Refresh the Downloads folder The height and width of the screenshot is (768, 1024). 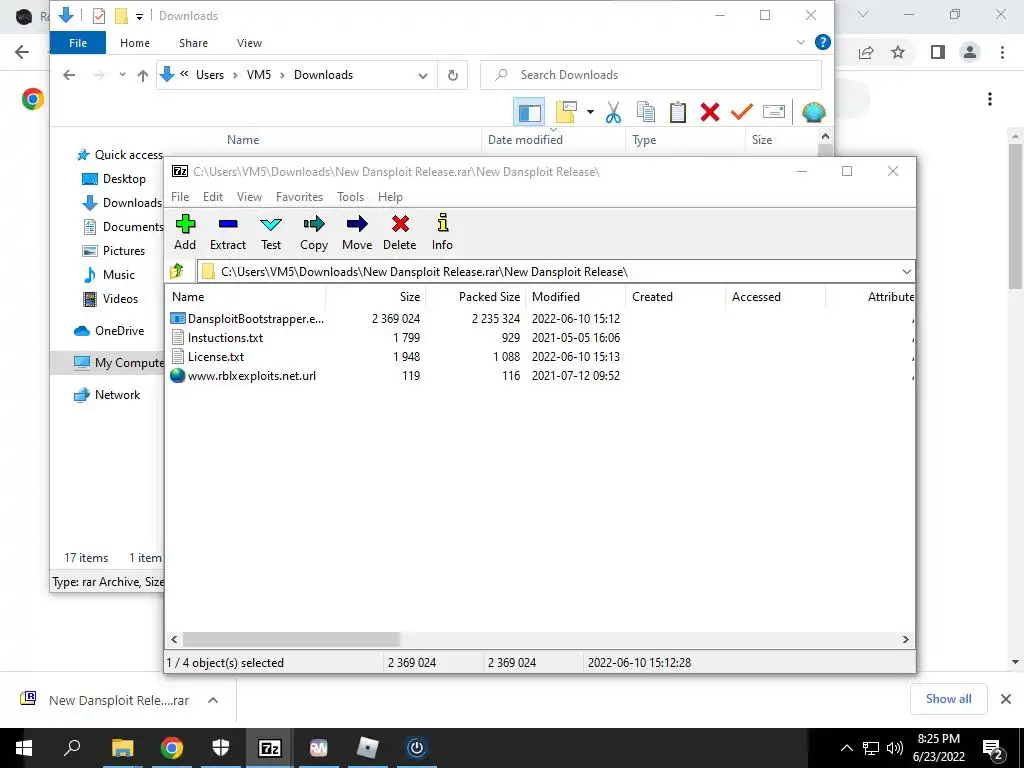pos(453,76)
